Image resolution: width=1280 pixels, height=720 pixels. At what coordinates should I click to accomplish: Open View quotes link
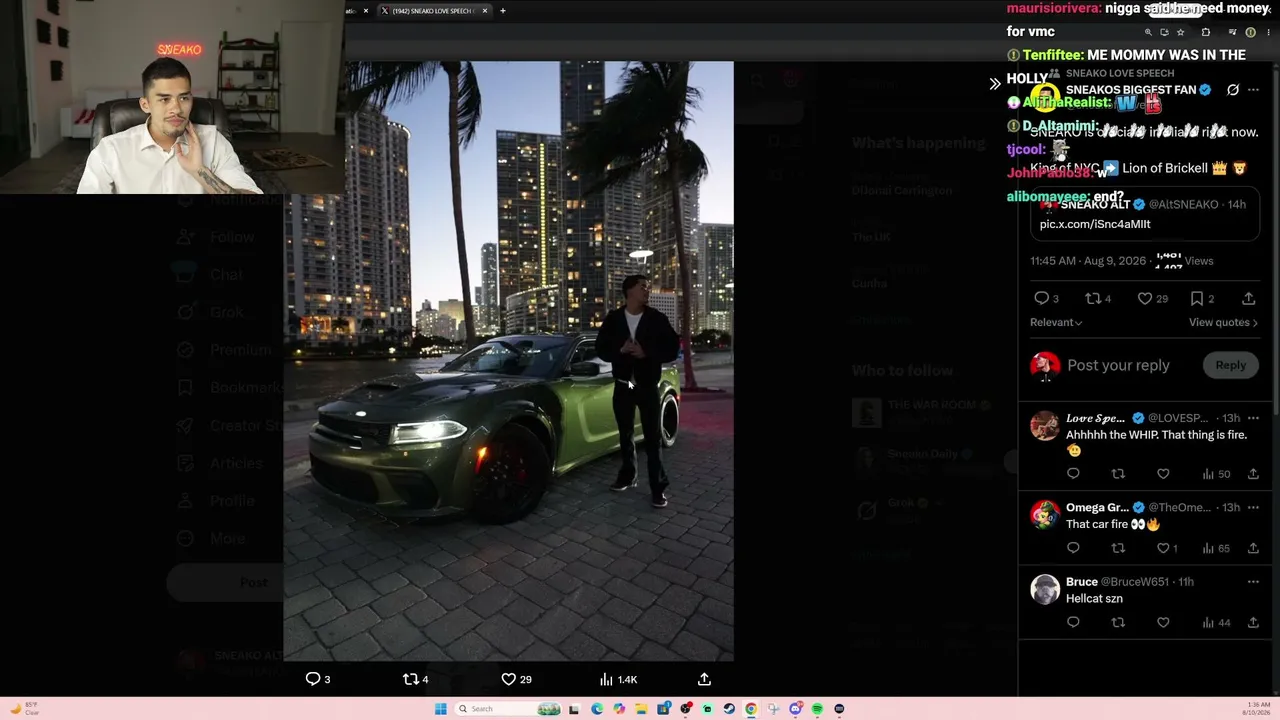1223,322
